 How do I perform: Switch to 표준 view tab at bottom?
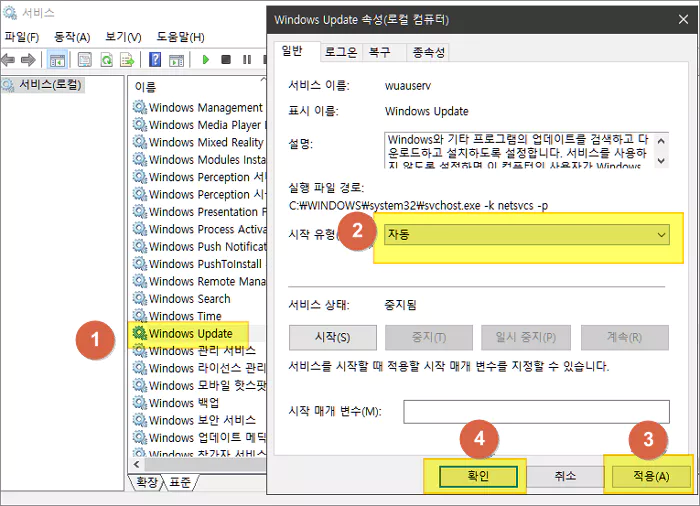tap(180, 482)
